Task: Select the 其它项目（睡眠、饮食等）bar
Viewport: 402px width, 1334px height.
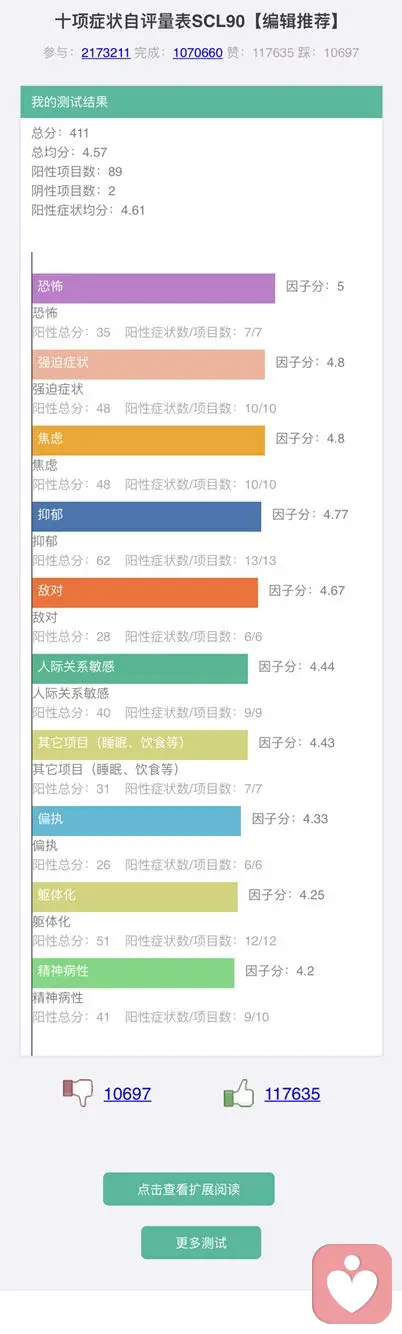Action: pos(140,744)
